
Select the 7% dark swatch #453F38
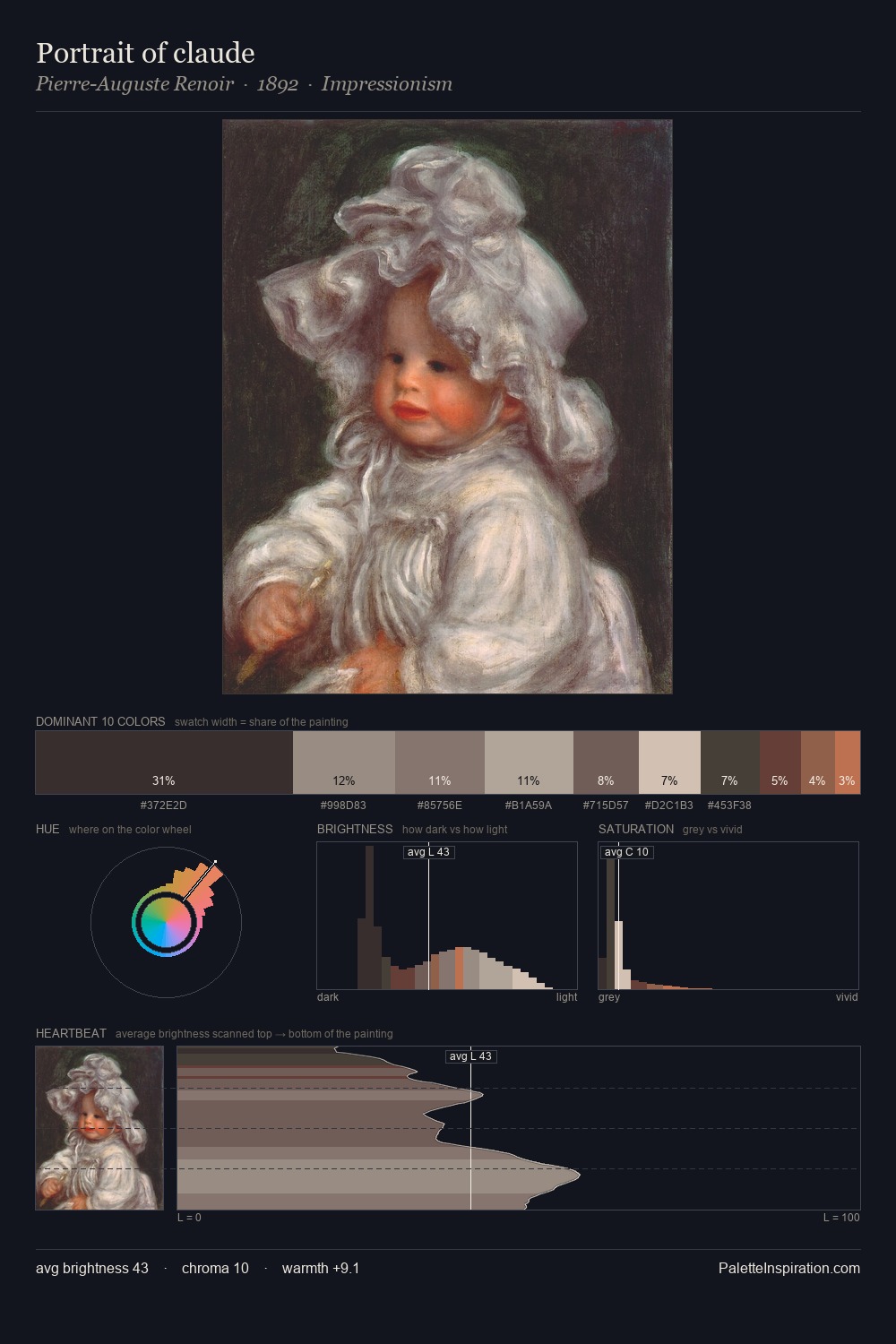coord(730,762)
